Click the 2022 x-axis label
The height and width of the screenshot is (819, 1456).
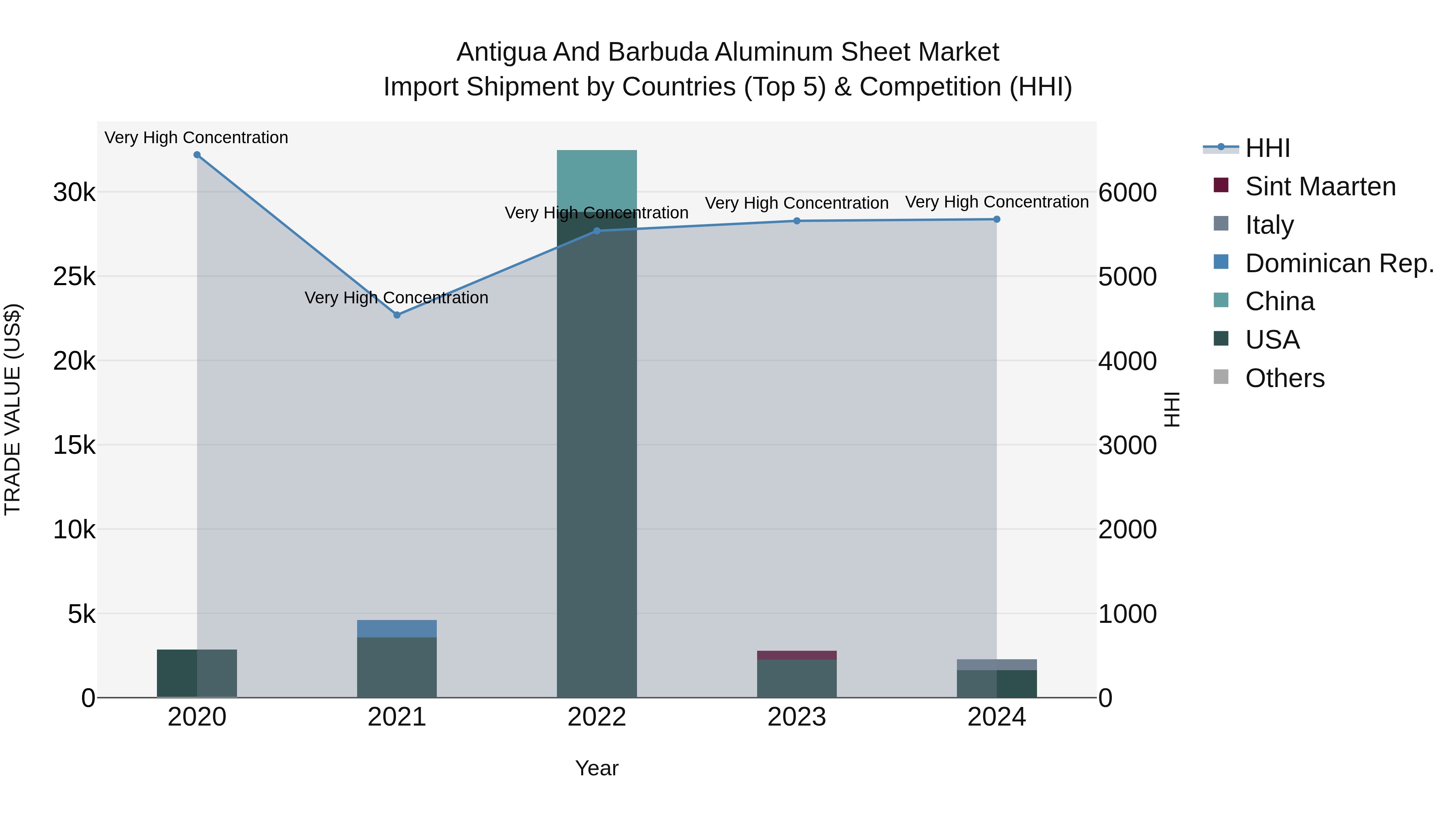tap(597, 717)
